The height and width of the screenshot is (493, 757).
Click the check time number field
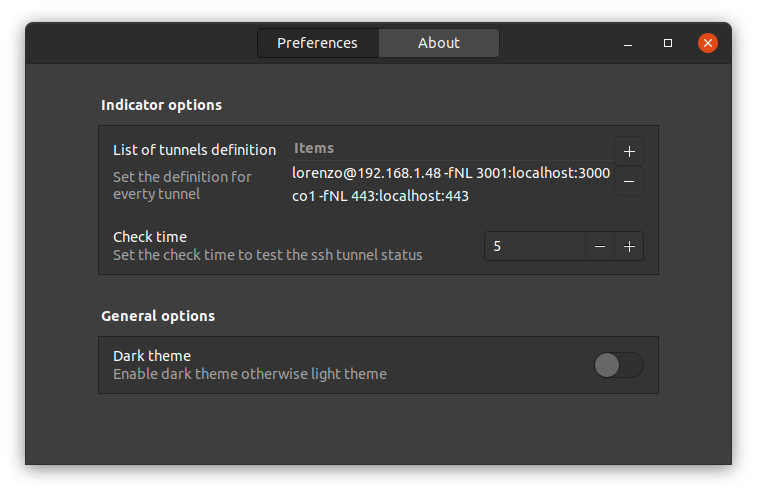click(535, 246)
